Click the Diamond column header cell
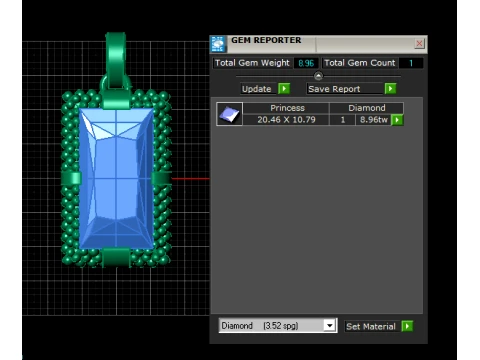 [367, 108]
